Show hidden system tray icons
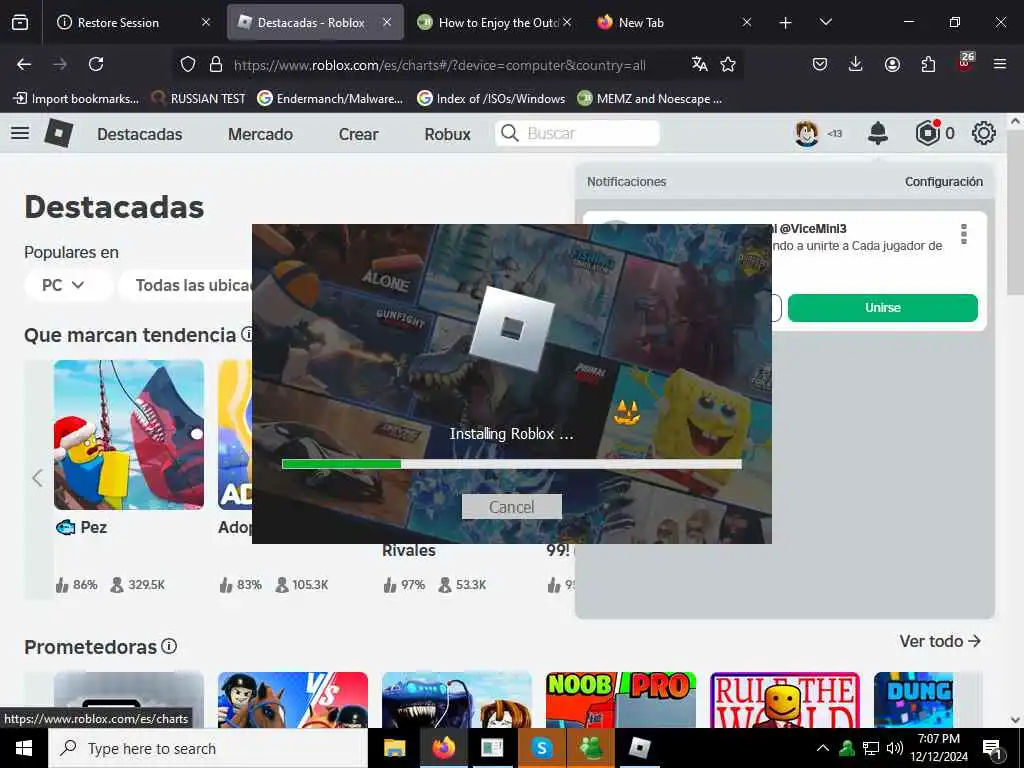This screenshot has width=1024, height=768. tap(823, 748)
